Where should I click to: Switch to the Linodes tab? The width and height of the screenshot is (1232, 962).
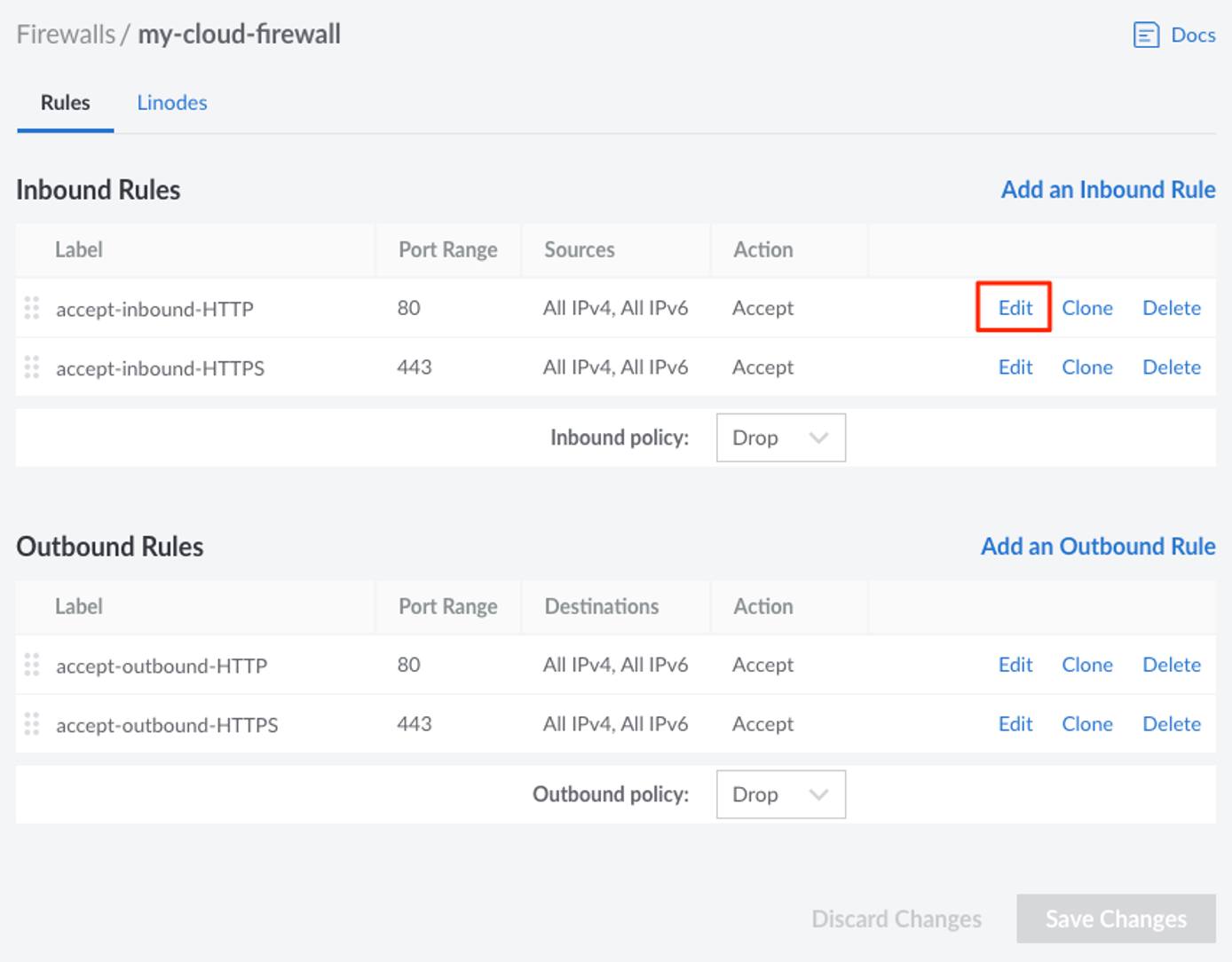coord(171,103)
